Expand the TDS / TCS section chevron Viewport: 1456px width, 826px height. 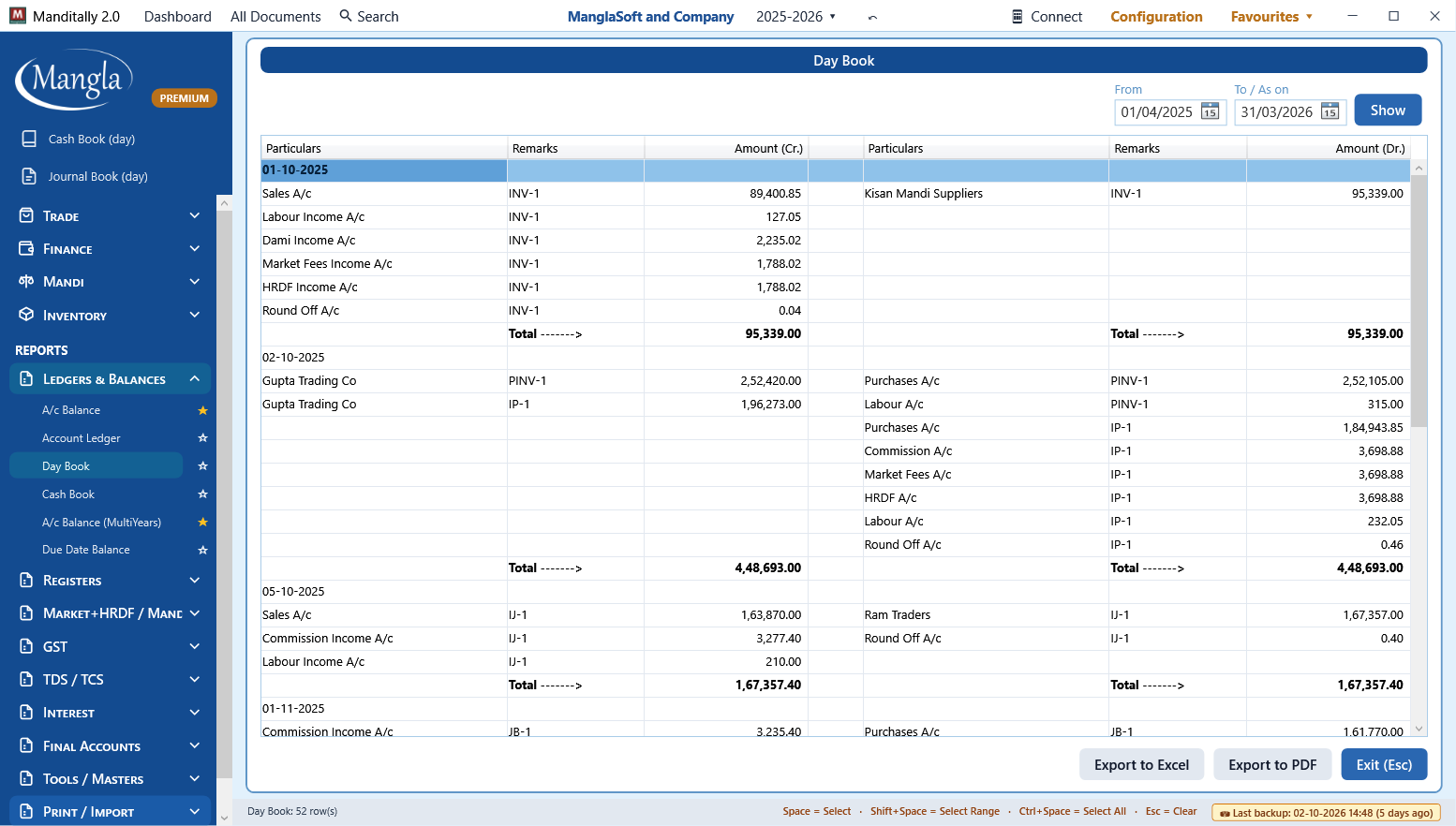tap(195, 679)
